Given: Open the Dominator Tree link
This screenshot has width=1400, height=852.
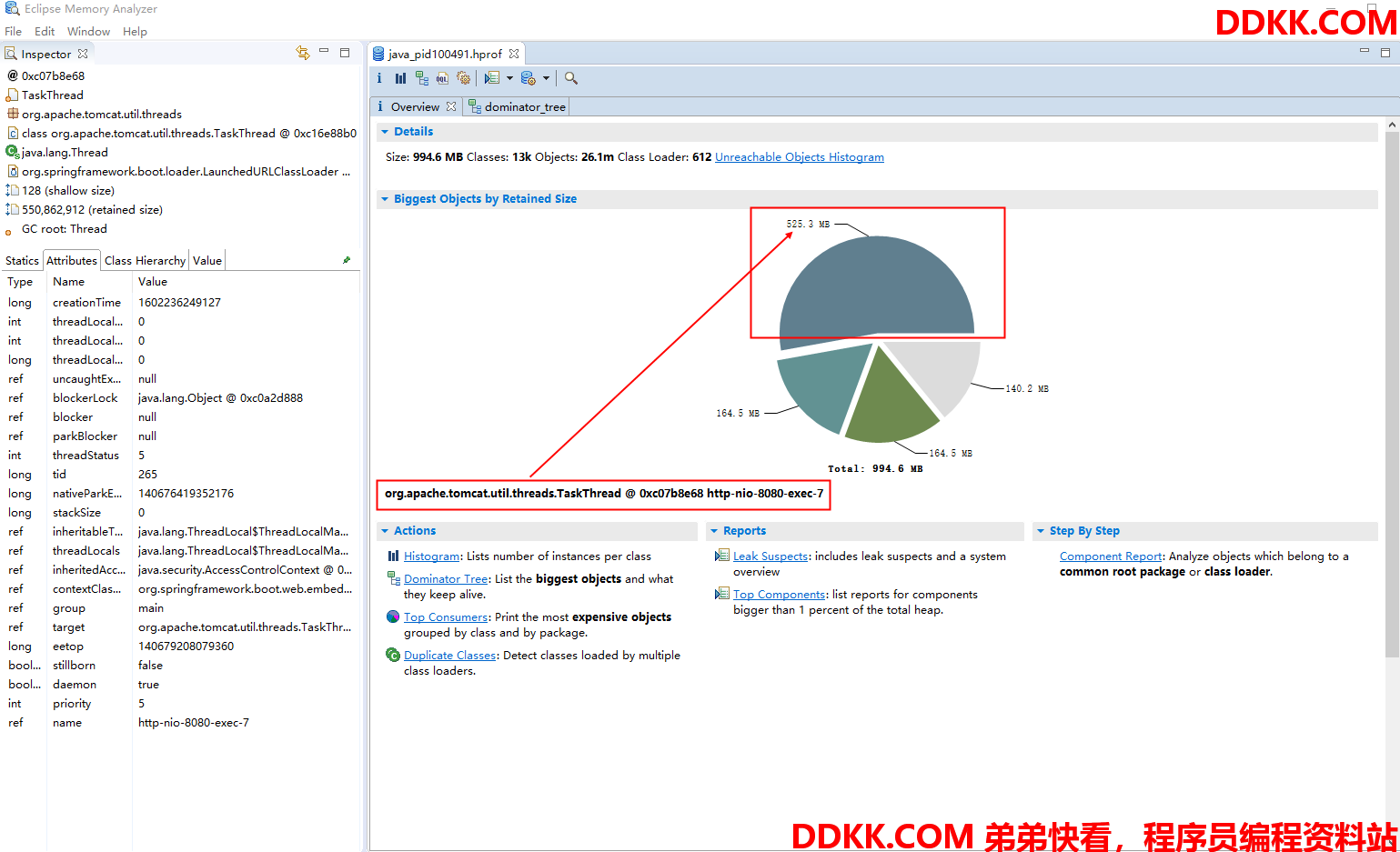Looking at the screenshot, I should [x=446, y=578].
